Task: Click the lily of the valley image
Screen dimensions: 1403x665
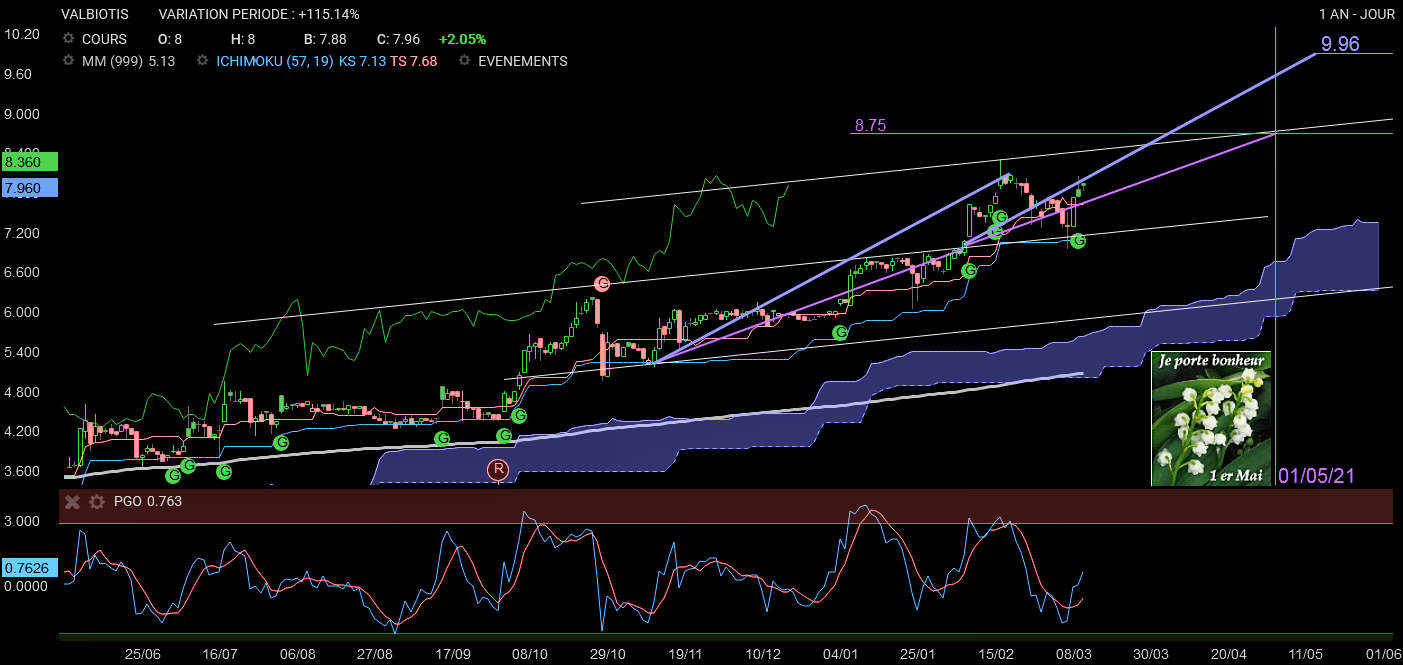Action: [1211, 418]
